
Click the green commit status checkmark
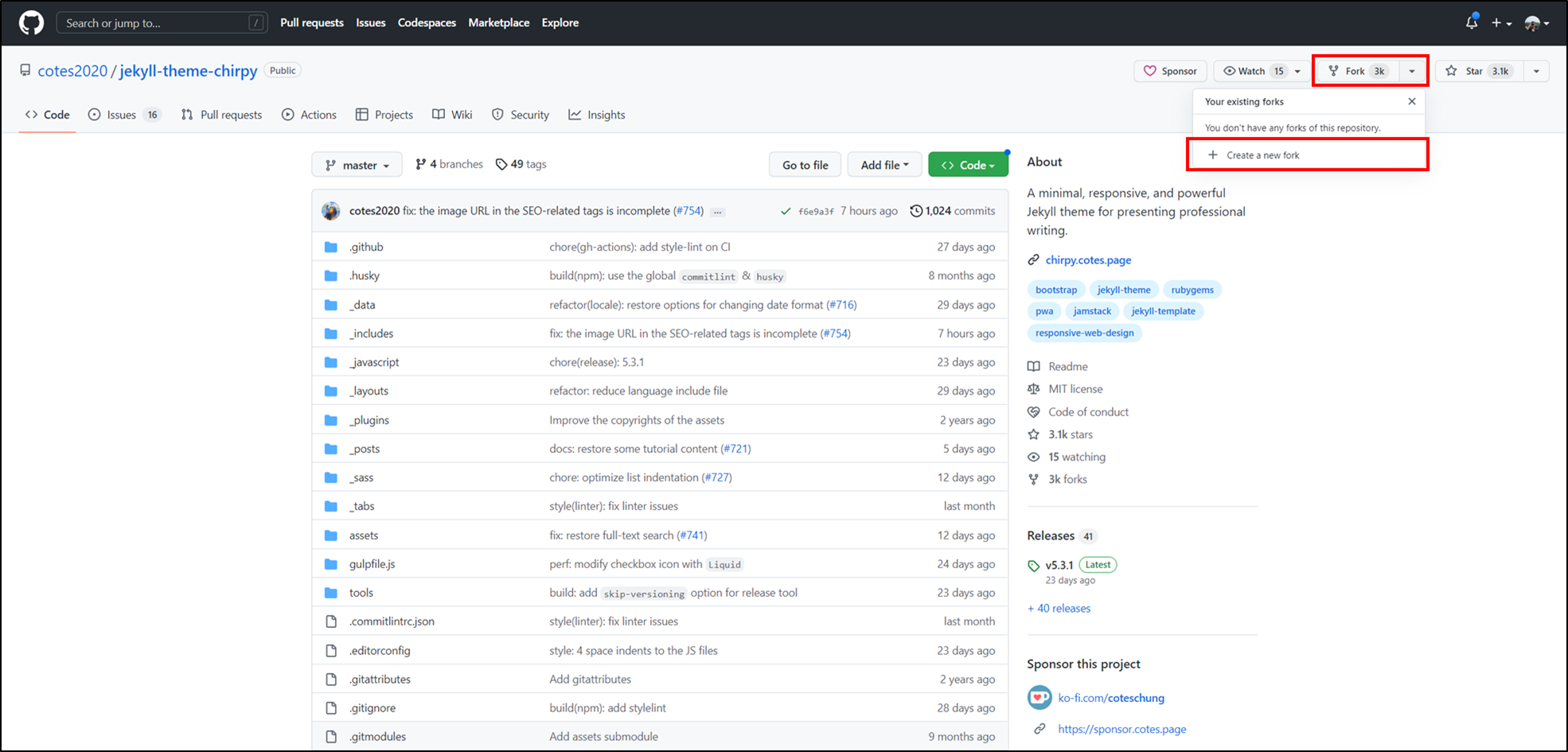click(x=786, y=211)
